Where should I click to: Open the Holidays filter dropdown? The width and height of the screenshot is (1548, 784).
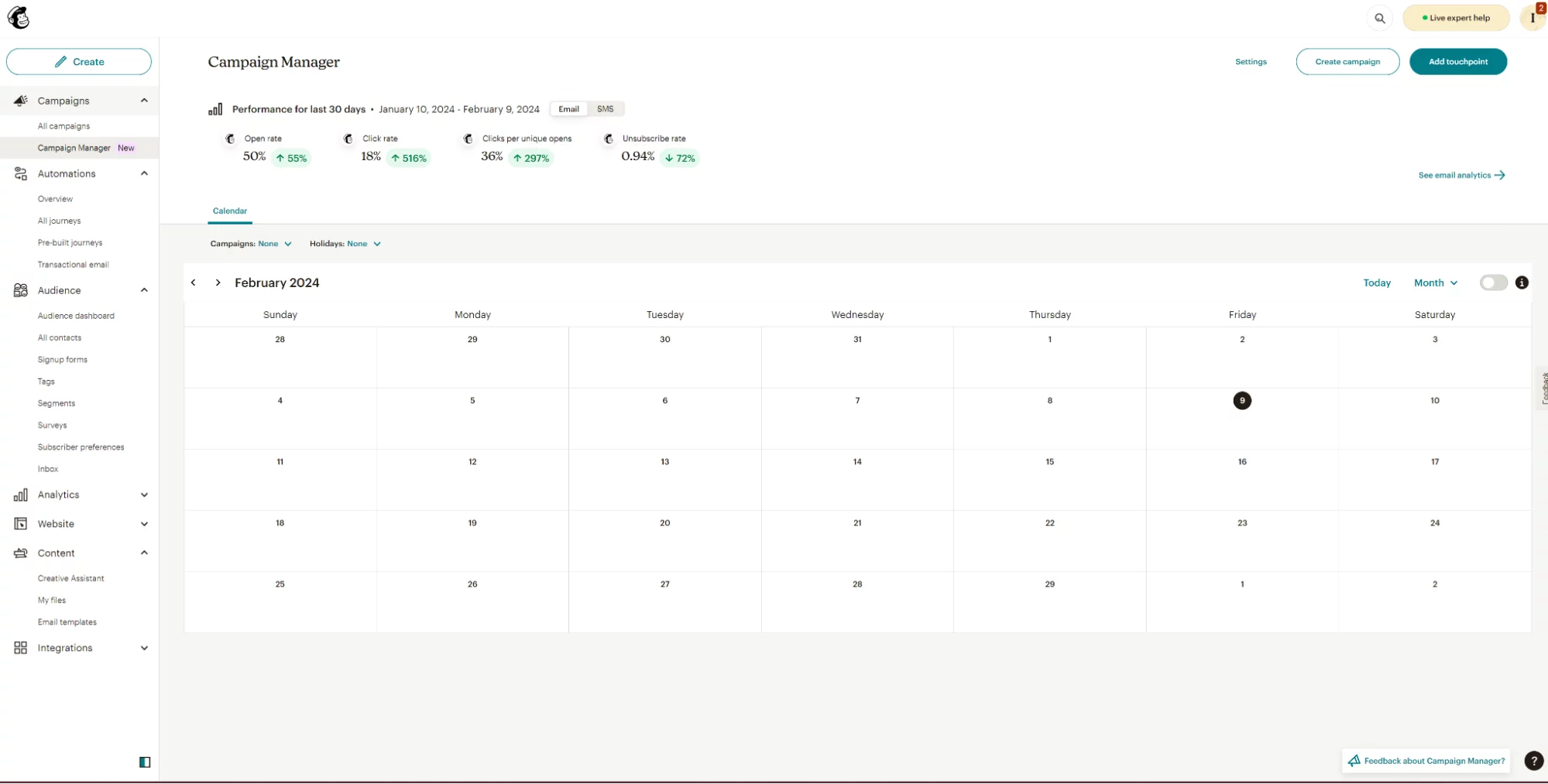coord(345,244)
